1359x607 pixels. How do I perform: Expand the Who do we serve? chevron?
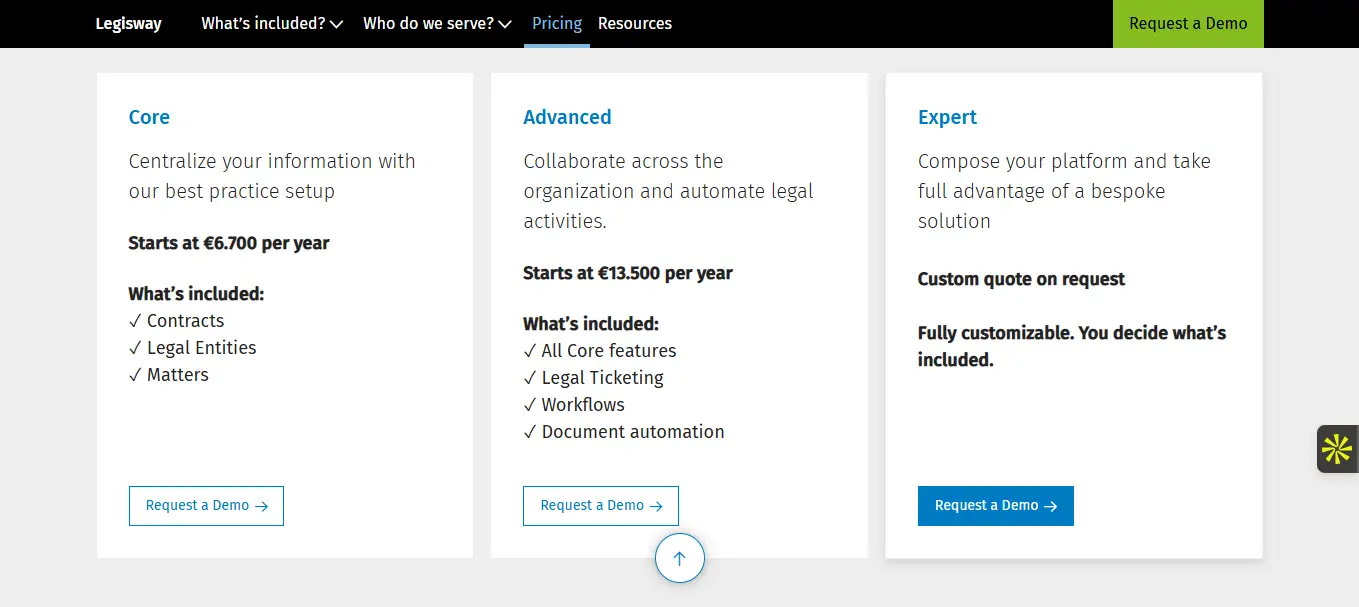[x=505, y=24]
